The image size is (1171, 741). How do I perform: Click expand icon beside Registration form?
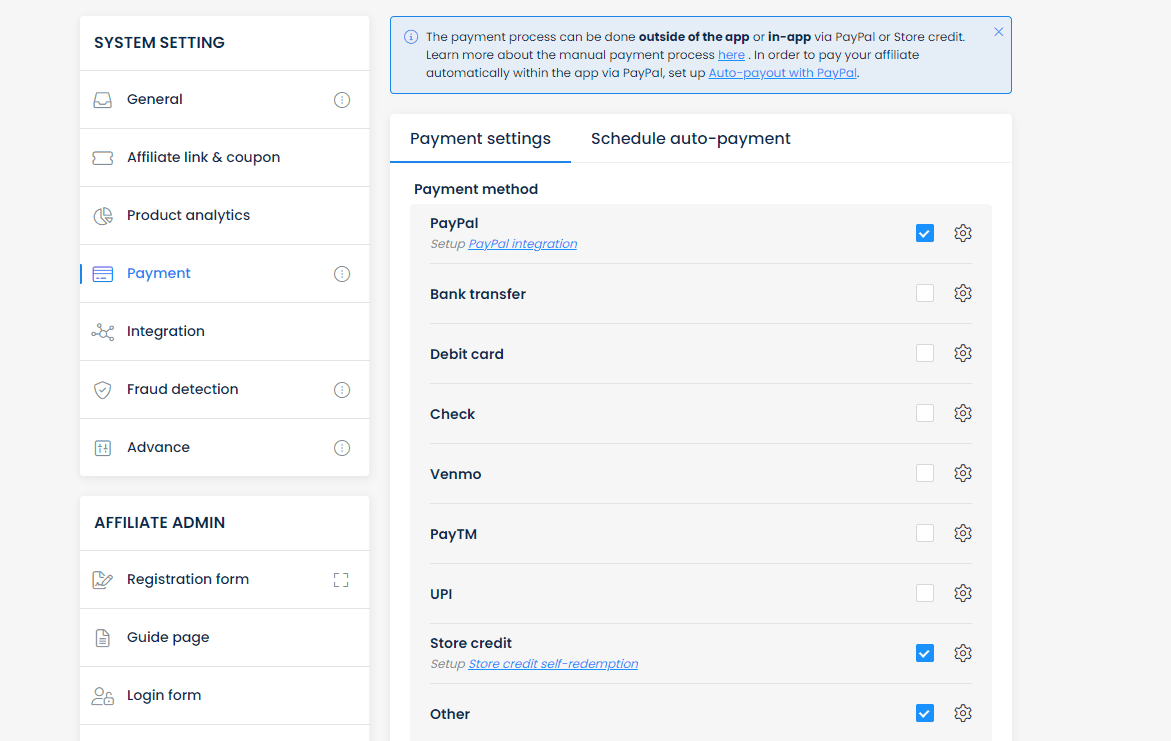click(x=341, y=580)
